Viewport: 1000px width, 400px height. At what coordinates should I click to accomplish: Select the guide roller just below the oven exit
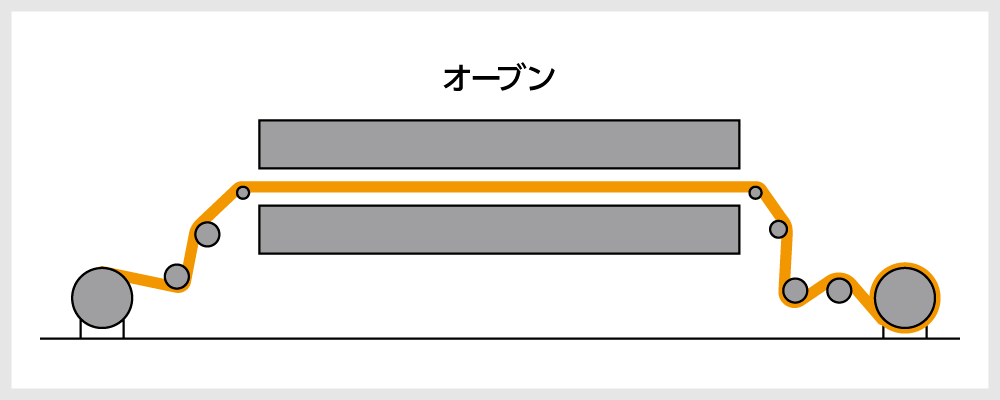[778, 229]
